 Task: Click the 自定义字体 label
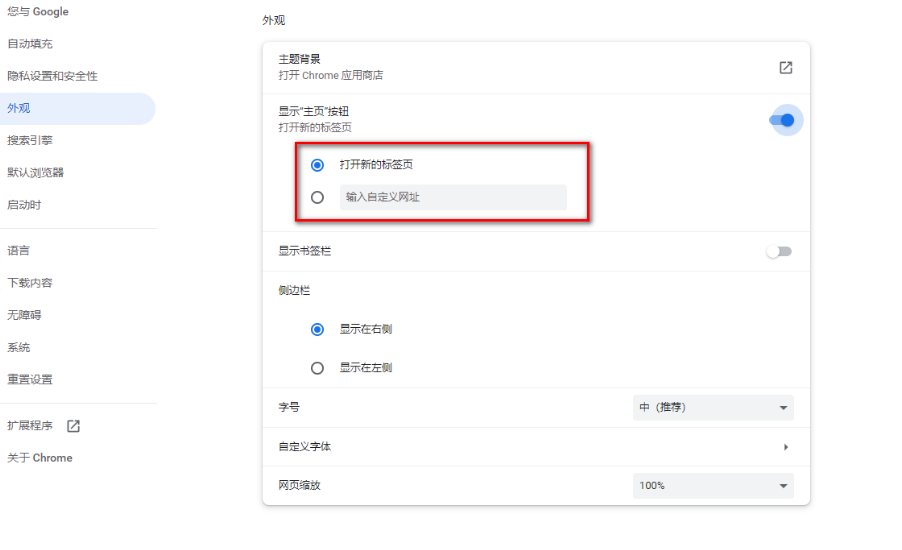pyautogui.click(x=305, y=446)
